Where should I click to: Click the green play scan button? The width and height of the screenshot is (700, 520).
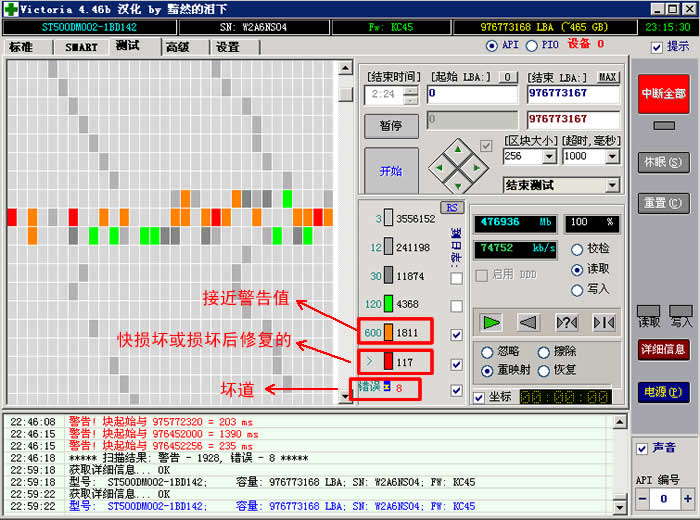491,322
